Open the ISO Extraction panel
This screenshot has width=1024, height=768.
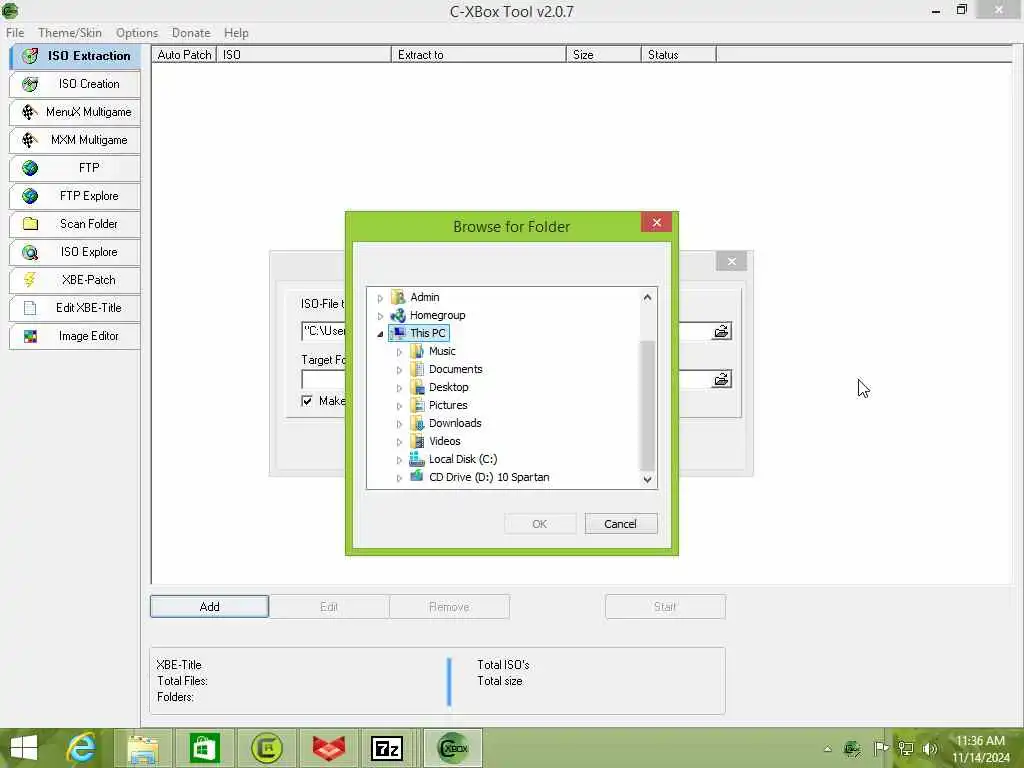(x=75, y=56)
